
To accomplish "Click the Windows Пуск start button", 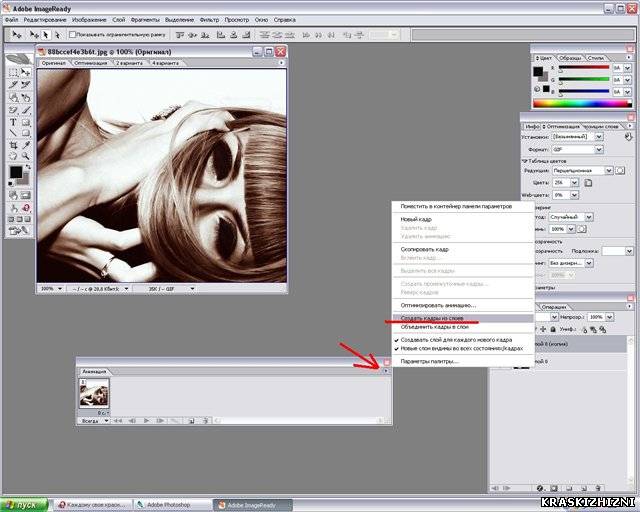I will (24, 505).
